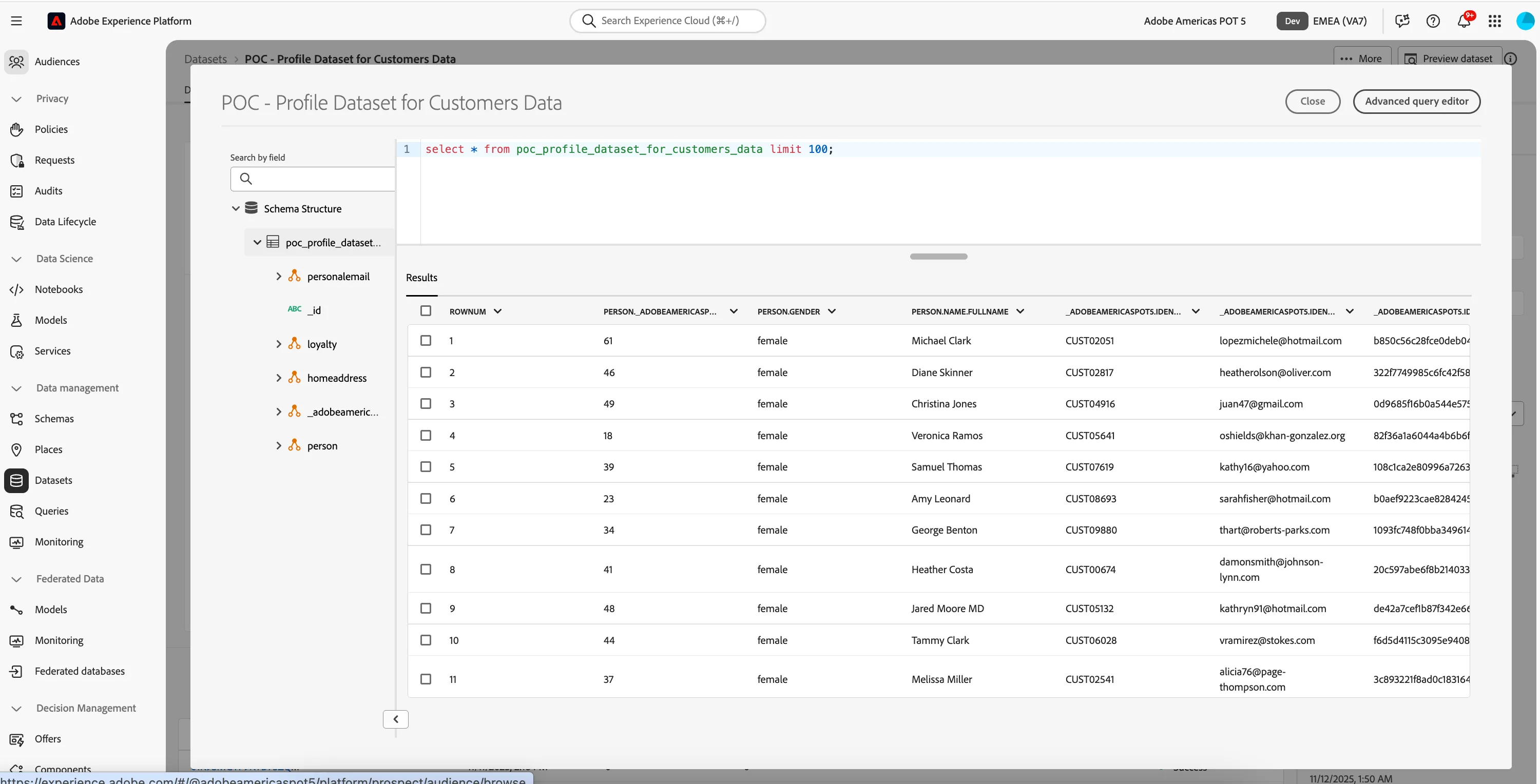Image resolution: width=1540 pixels, height=784 pixels.
Task: Open the notifications bell icon
Action: (x=1464, y=22)
